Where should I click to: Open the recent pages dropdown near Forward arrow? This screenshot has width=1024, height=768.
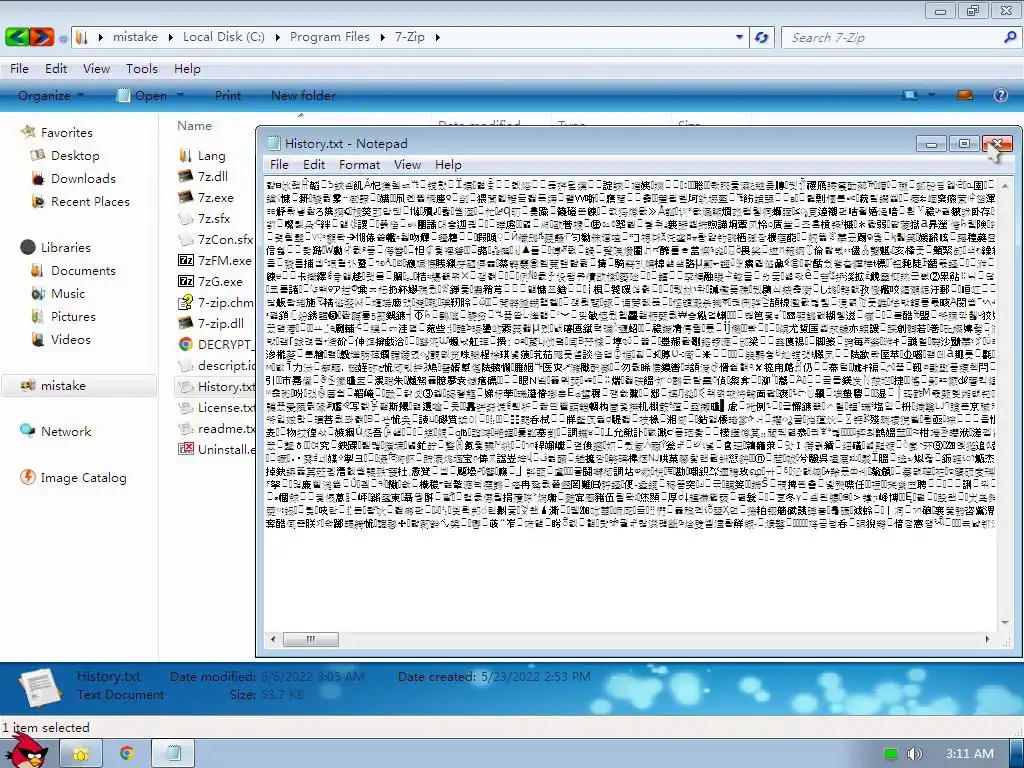[63, 39]
